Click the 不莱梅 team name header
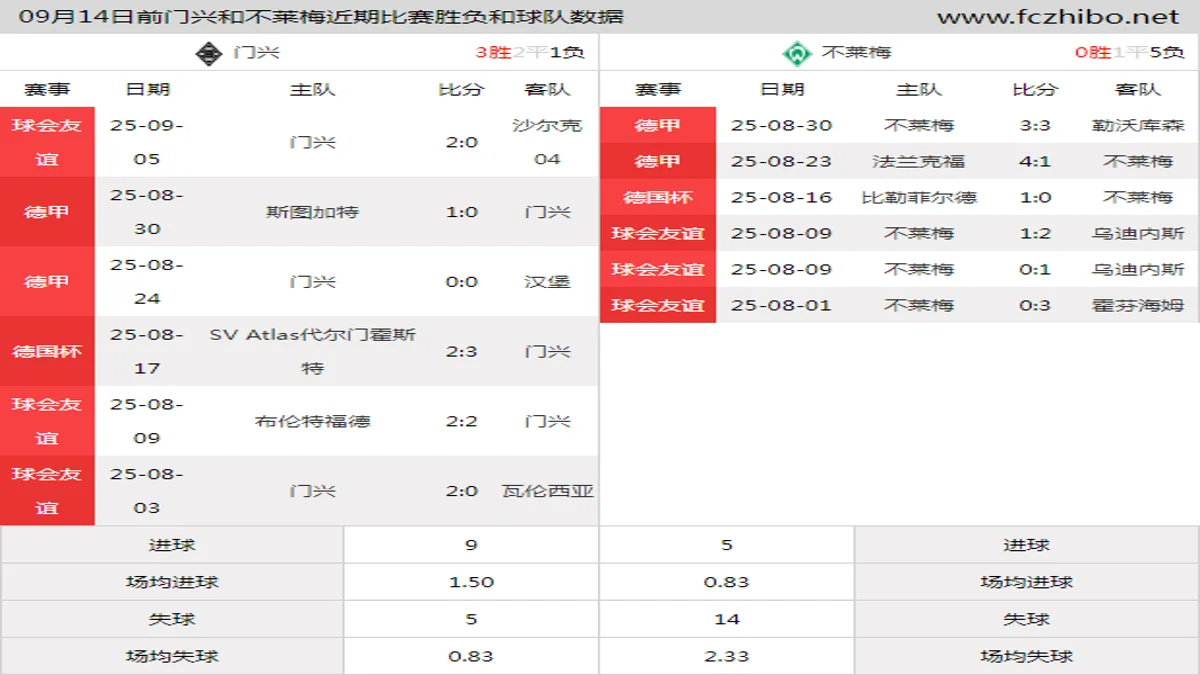 856,53
